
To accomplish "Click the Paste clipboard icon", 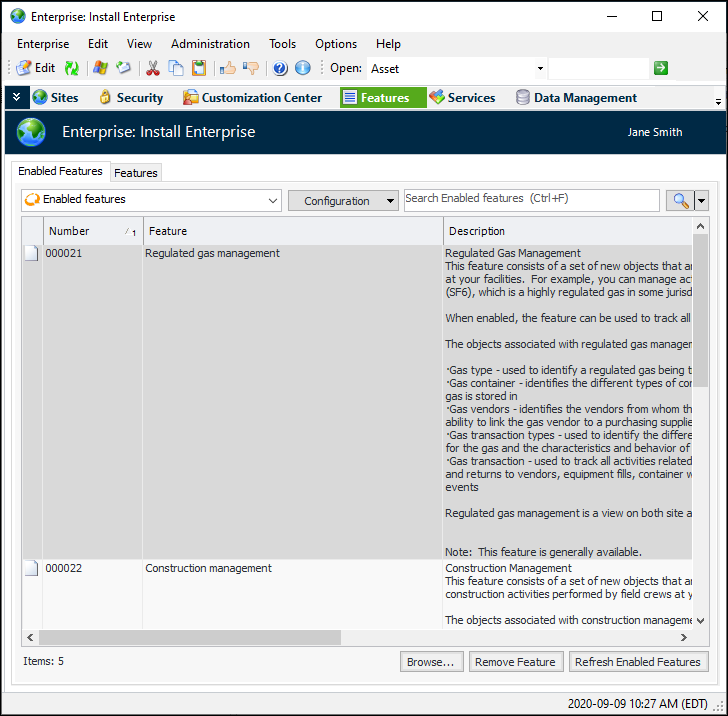I will coord(199,68).
